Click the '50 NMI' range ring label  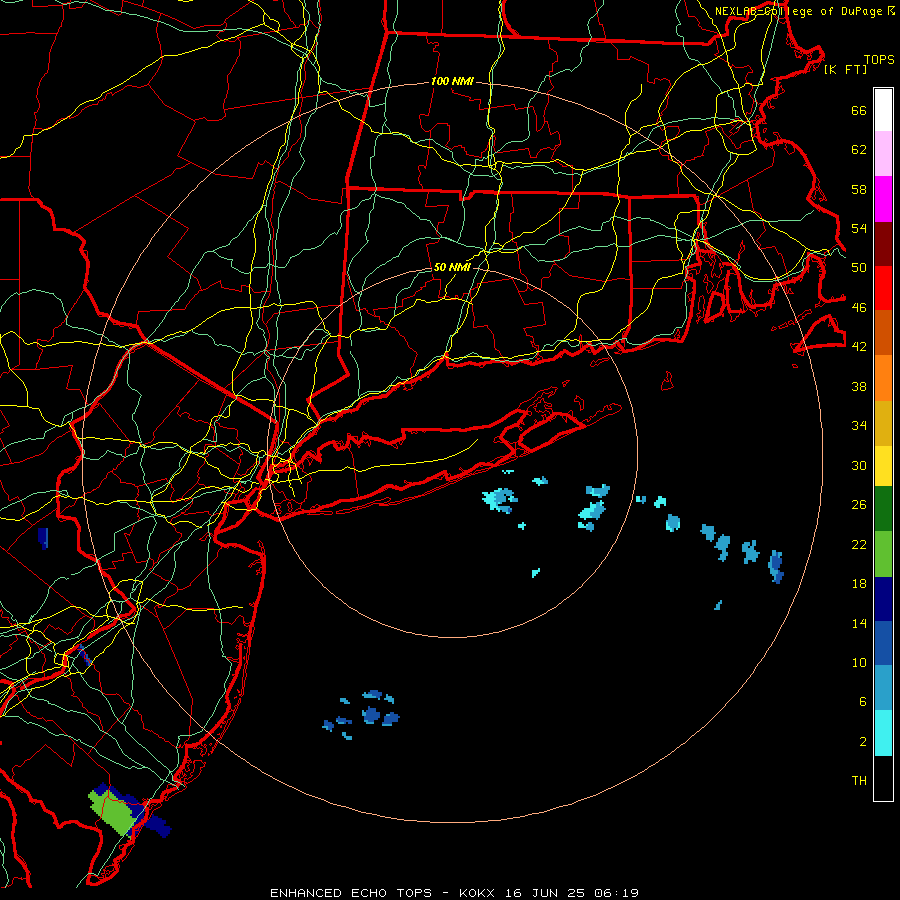[x=452, y=267]
